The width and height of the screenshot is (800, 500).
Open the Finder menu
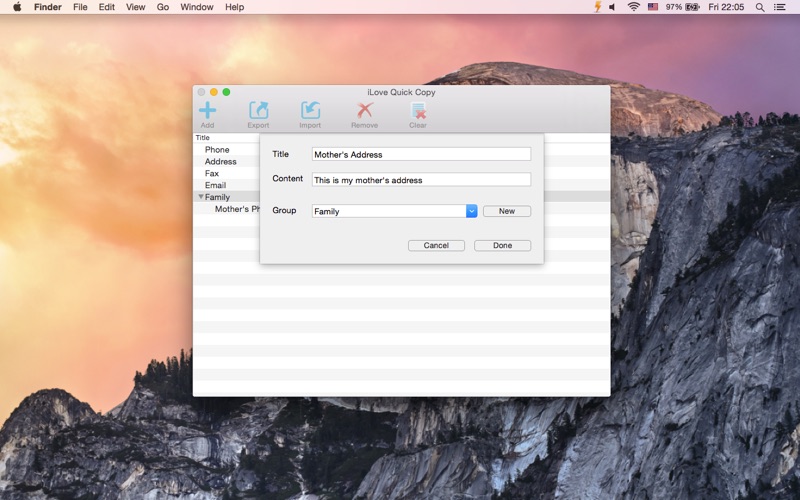(47, 7)
